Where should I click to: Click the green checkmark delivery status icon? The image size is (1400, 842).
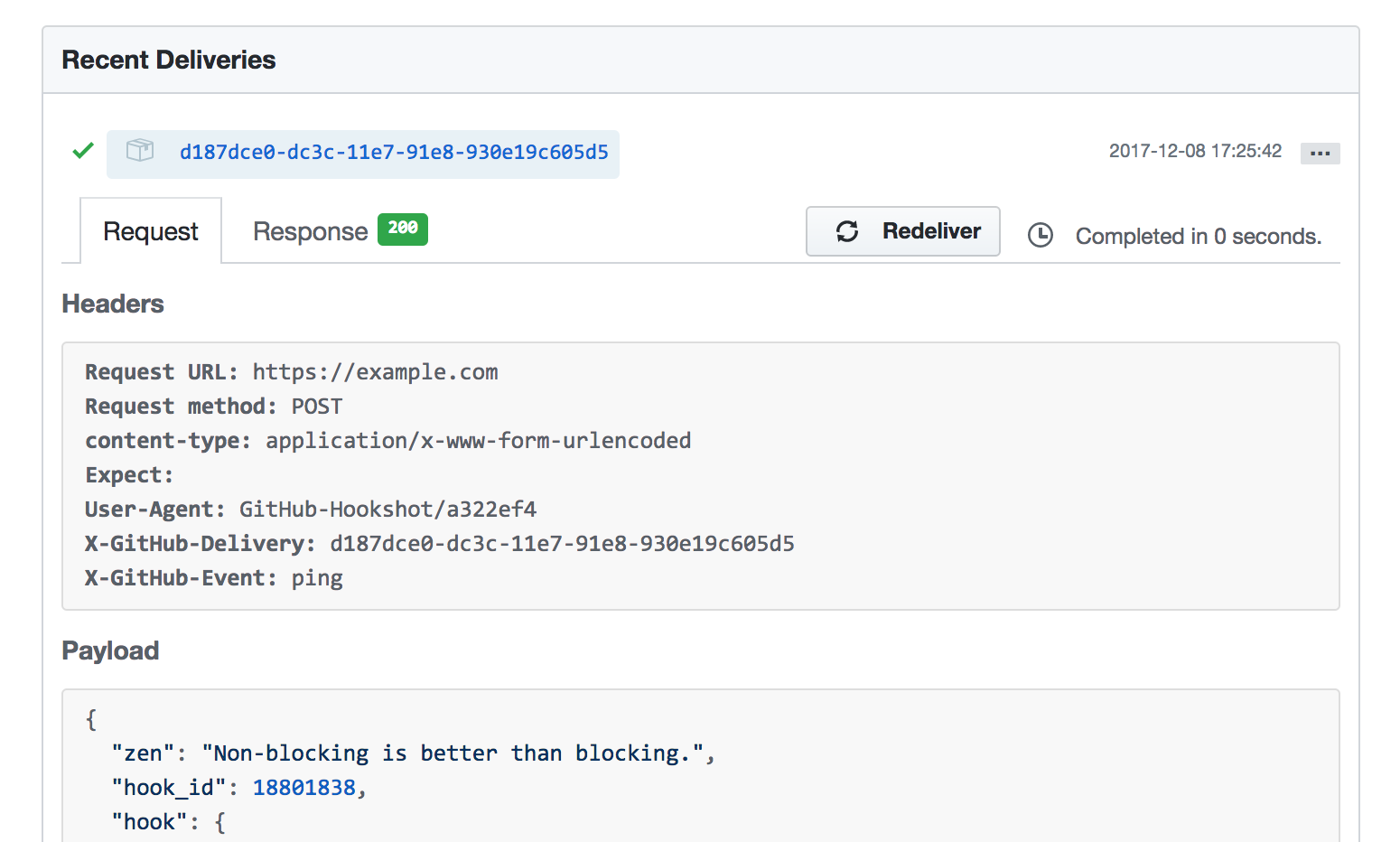(83, 151)
